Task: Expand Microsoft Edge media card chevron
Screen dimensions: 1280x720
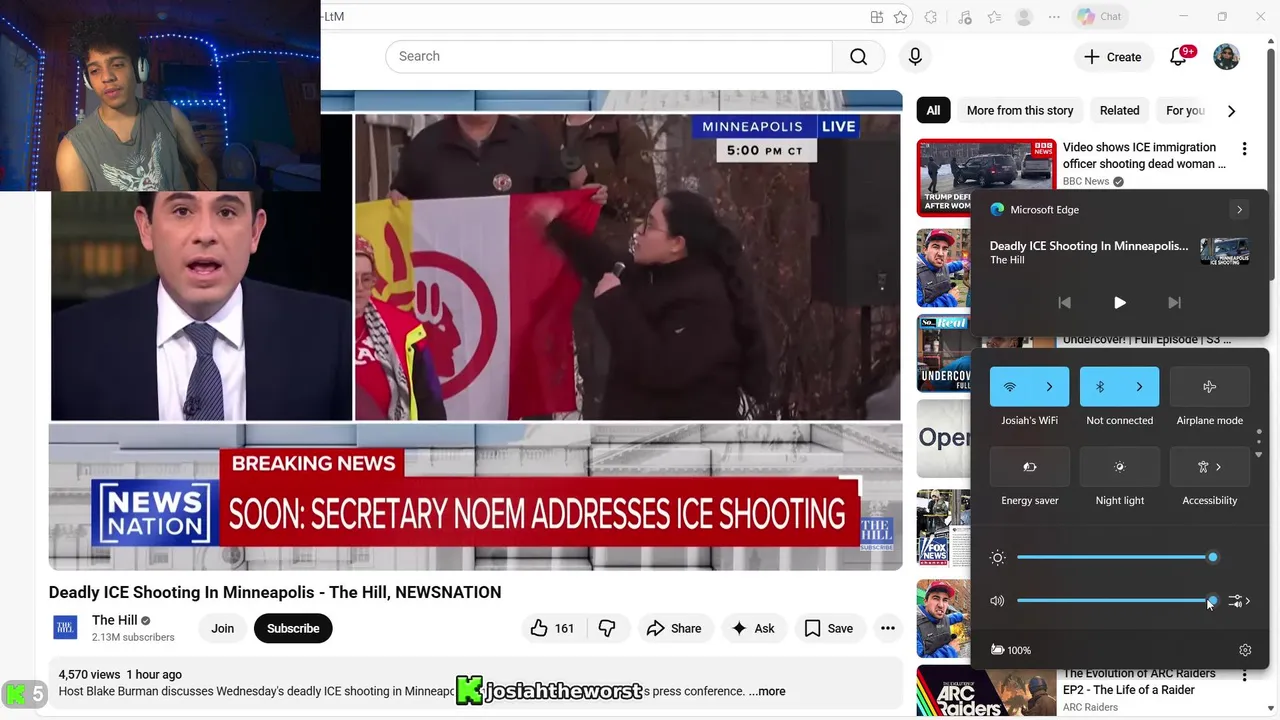Action: [x=1239, y=210]
